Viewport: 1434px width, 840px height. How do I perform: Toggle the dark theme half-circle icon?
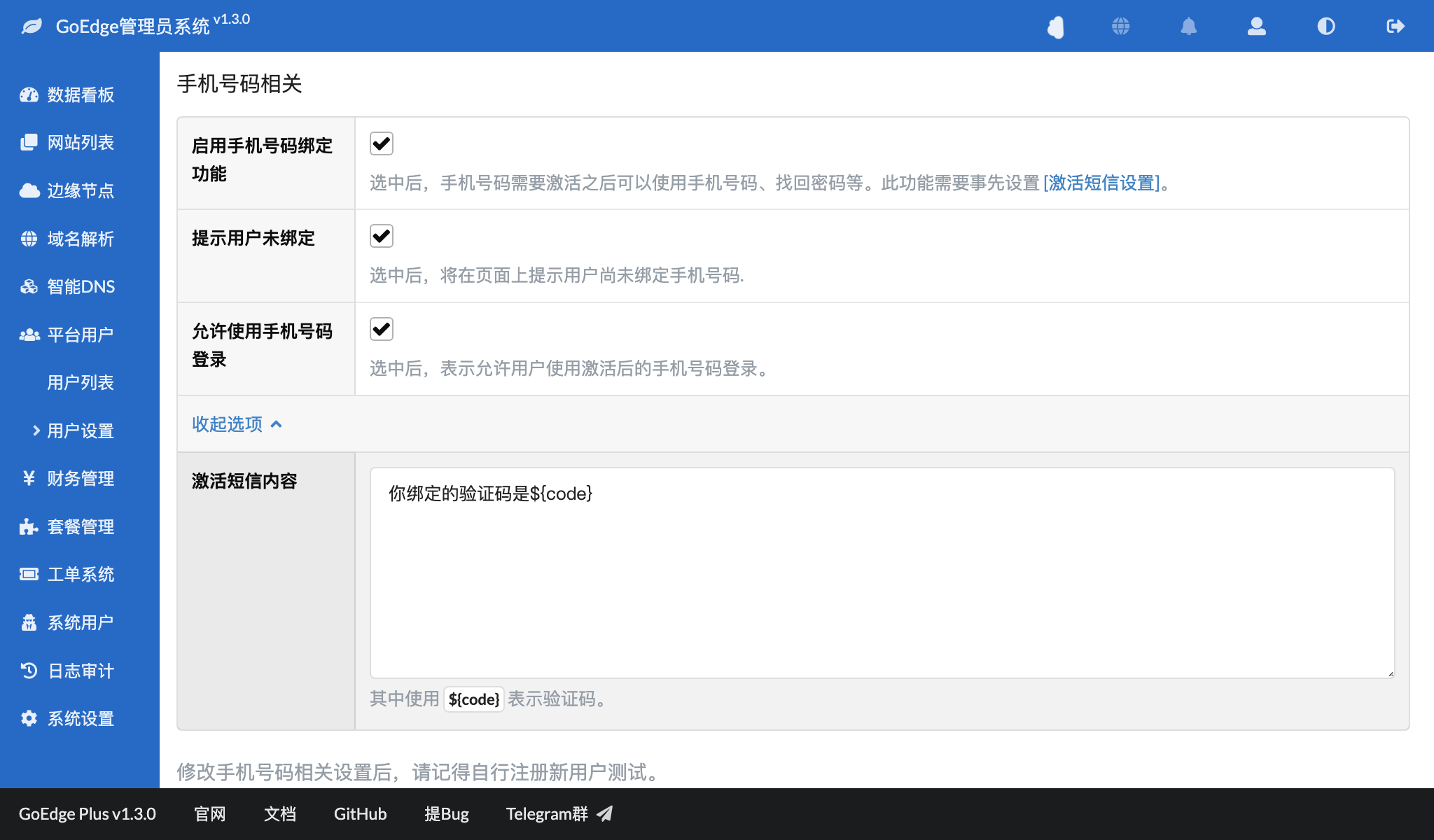pos(1326,27)
